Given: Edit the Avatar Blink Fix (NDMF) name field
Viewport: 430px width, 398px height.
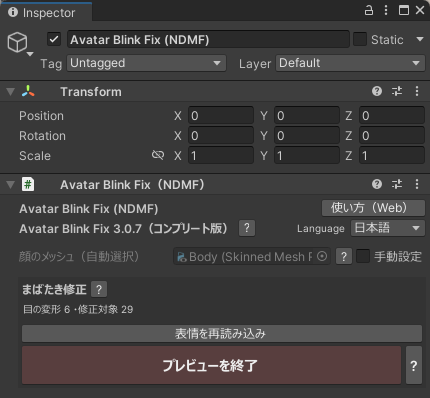Looking at the screenshot, I should (208, 40).
